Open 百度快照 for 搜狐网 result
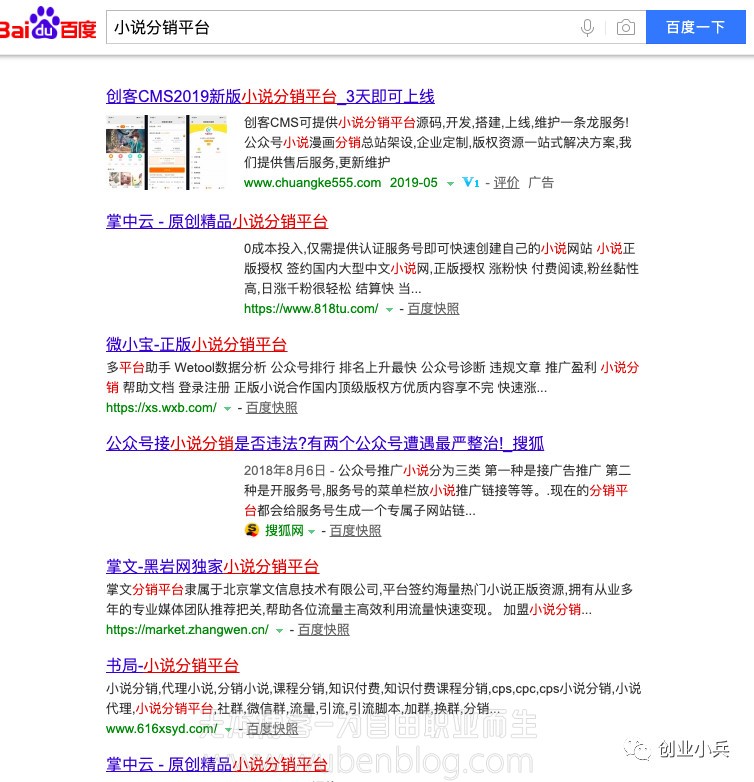Viewport: 754px width, 782px height. point(356,530)
